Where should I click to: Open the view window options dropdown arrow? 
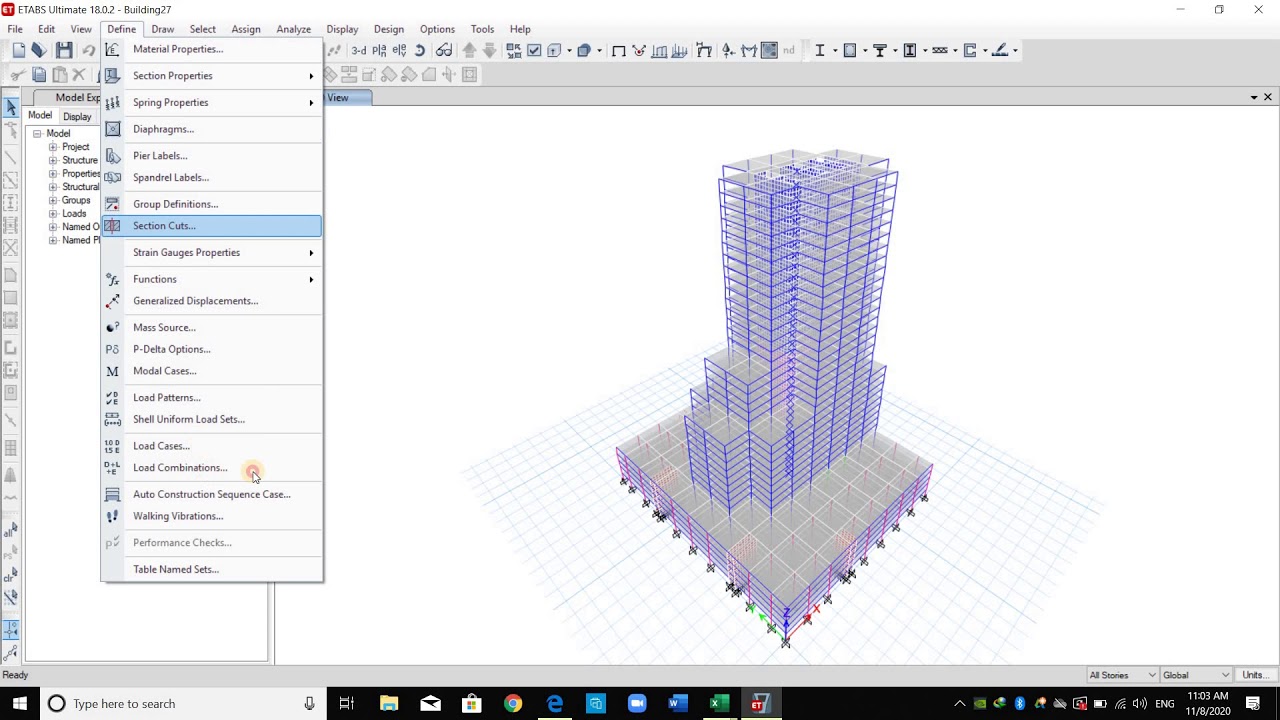[1254, 98]
